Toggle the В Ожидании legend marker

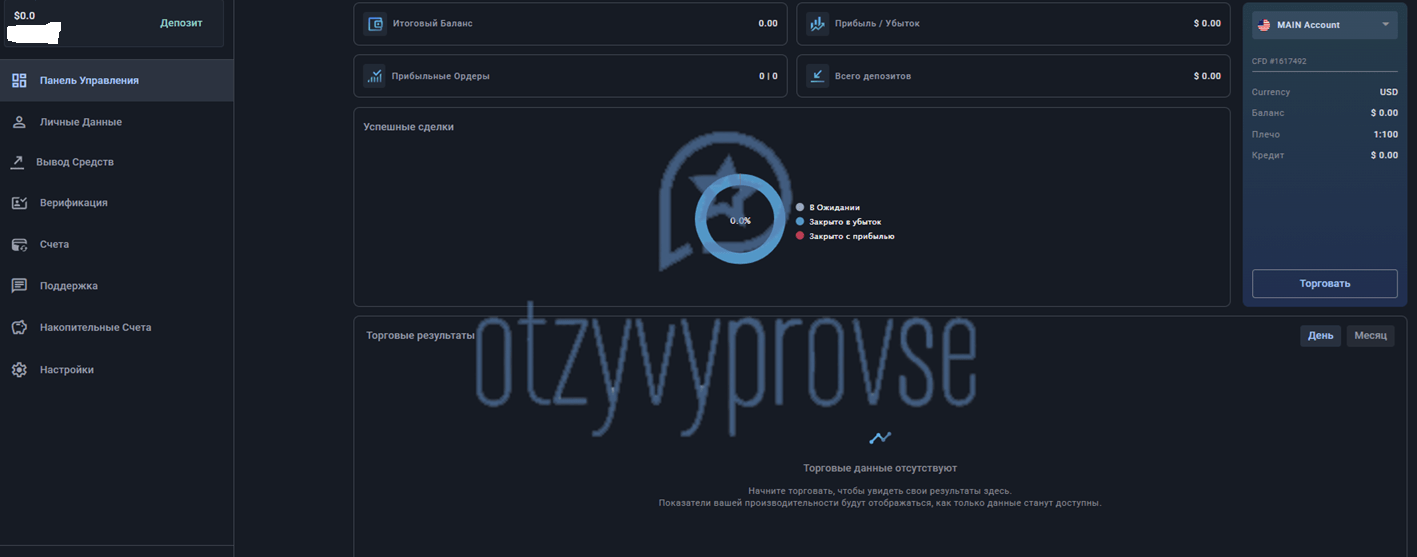click(800, 207)
